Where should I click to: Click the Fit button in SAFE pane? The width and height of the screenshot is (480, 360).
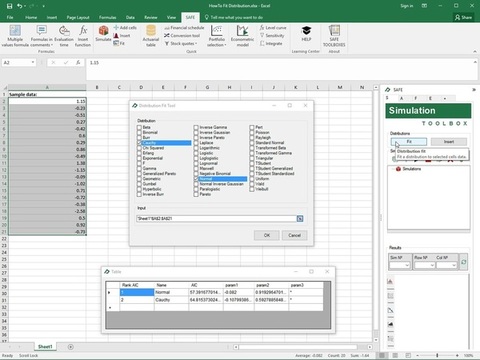(409, 142)
